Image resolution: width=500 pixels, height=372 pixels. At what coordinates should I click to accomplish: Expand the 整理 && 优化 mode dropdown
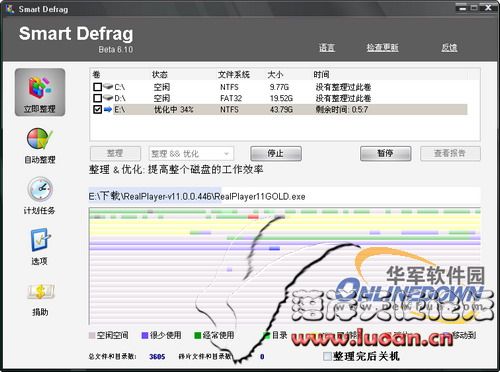tap(191, 154)
